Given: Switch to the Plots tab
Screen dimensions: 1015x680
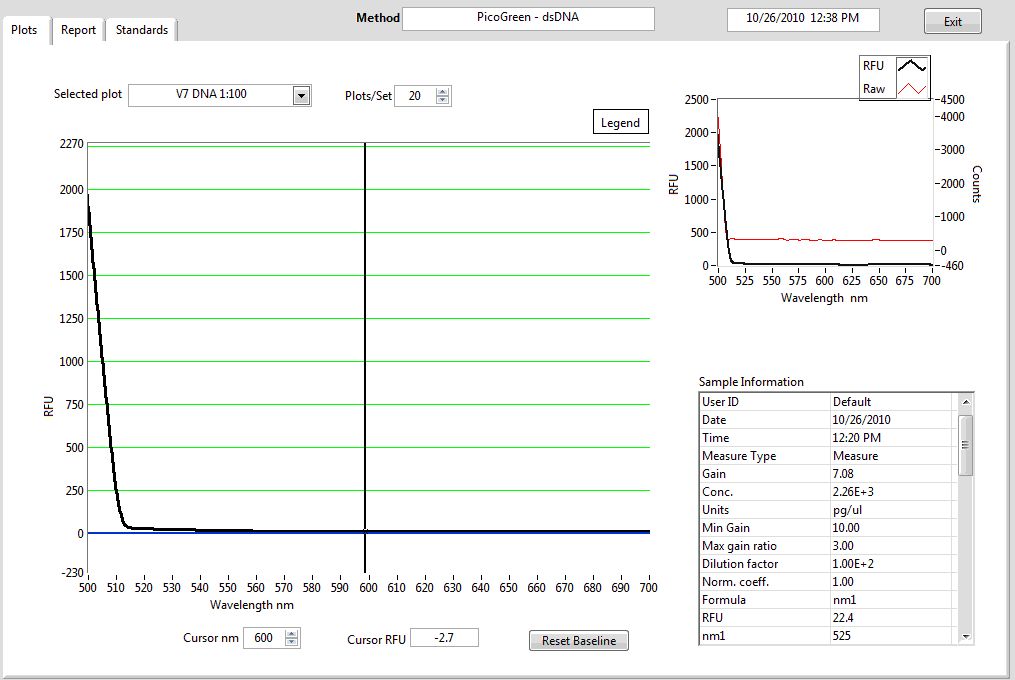Looking at the screenshot, I should point(25,30).
